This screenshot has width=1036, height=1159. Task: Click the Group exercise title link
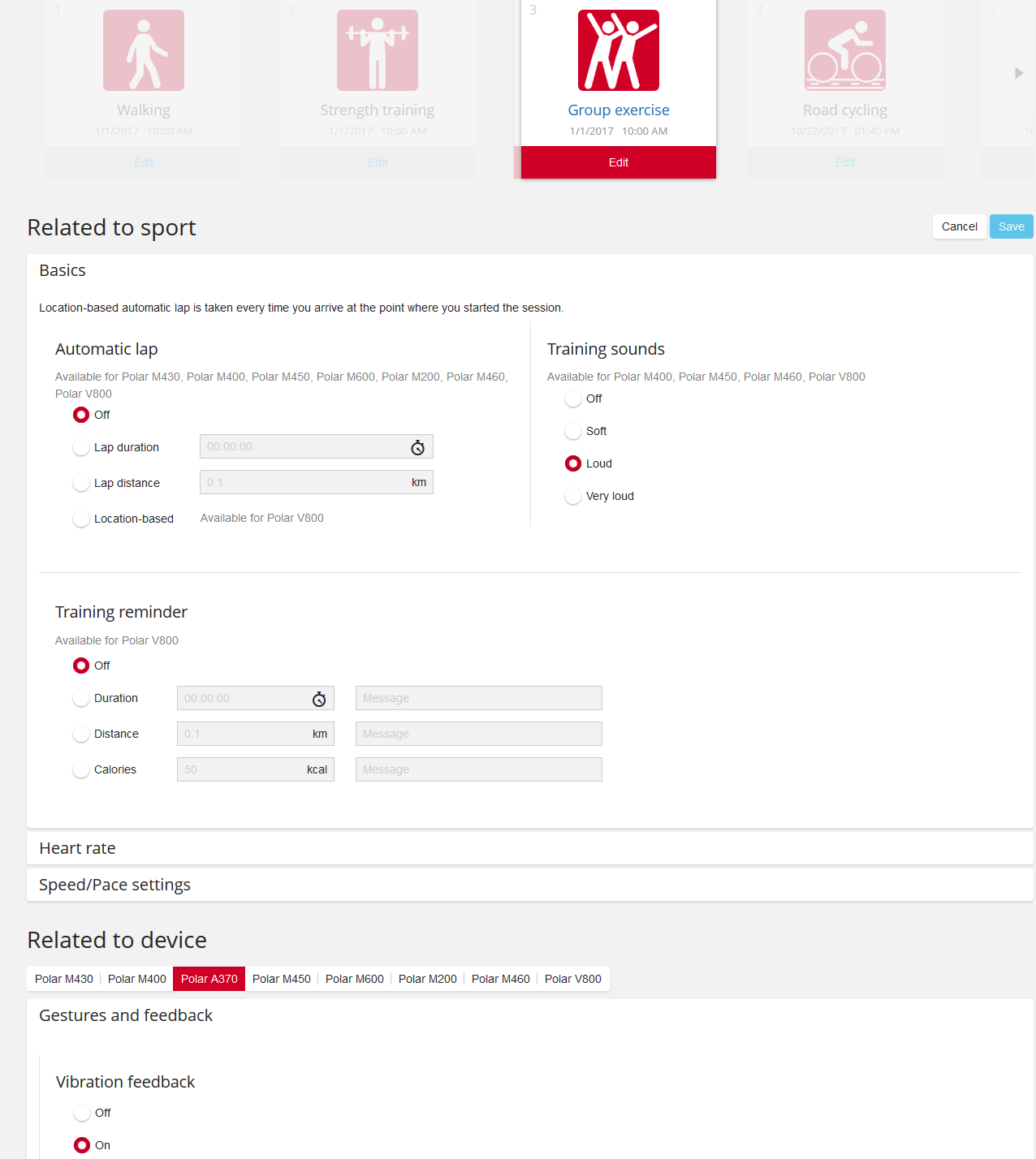[619, 110]
